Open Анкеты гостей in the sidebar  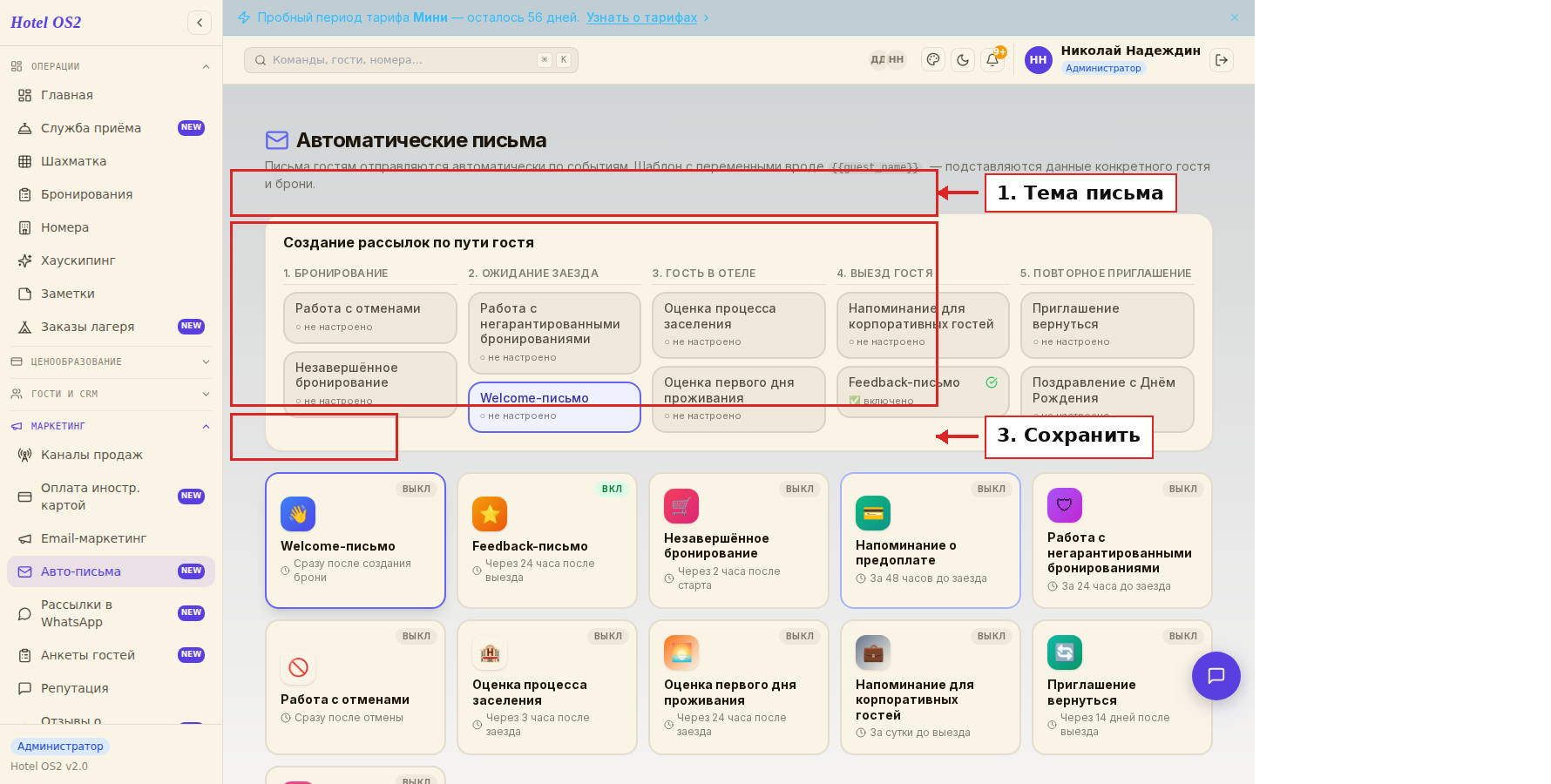tap(111, 655)
